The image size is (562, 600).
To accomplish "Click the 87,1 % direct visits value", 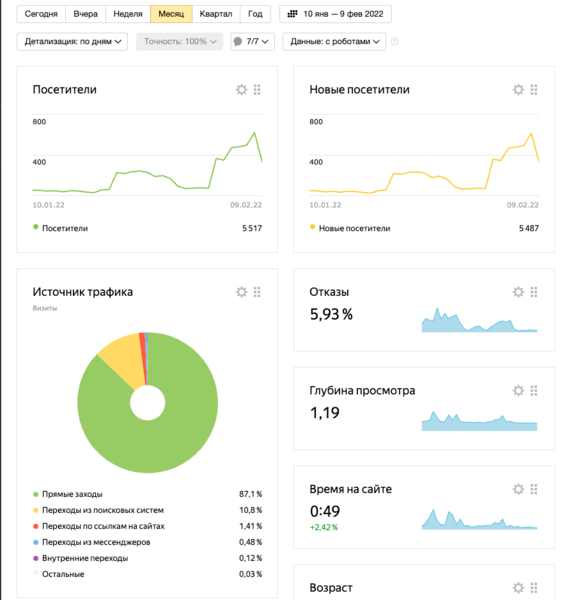I will pos(251,494).
